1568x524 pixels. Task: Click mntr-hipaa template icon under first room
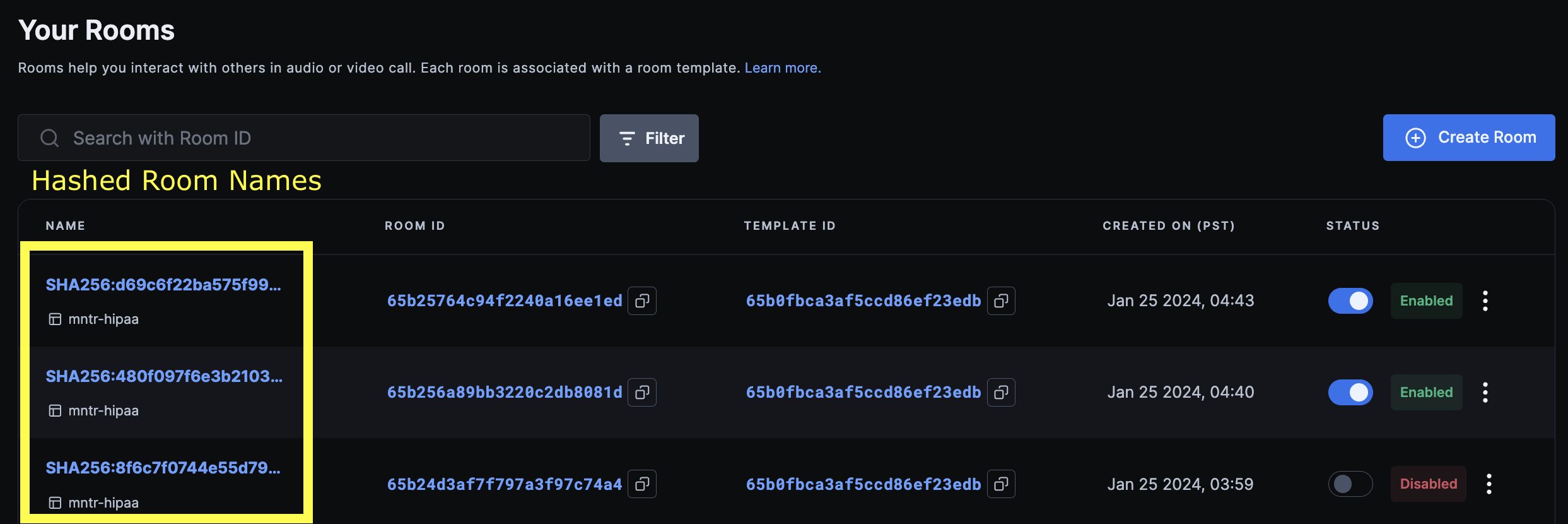tap(56, 319)
